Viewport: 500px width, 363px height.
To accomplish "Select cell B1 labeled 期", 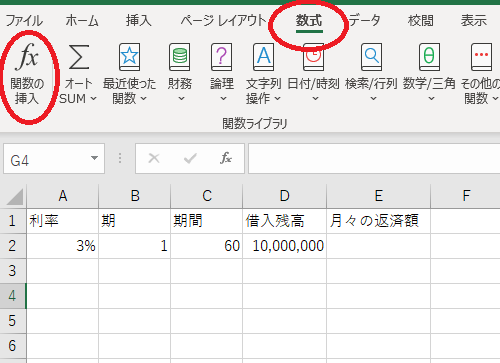I will (x=135, y=221).
